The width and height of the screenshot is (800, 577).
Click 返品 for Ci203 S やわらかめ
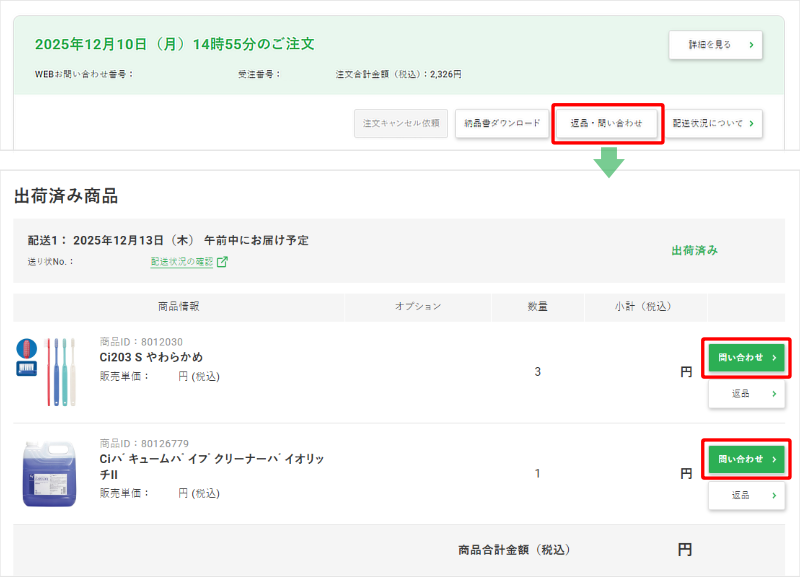[746, 394]
